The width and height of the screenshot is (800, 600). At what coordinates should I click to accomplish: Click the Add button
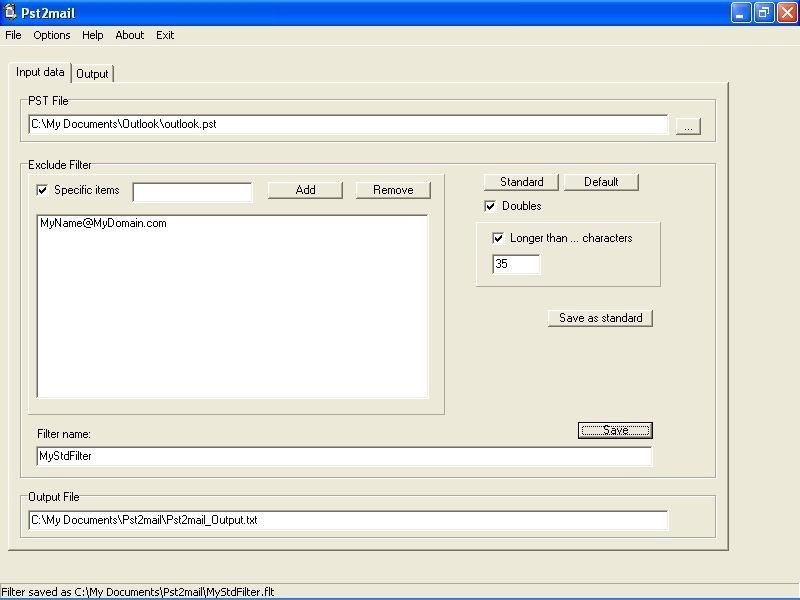tap(305, 190)
